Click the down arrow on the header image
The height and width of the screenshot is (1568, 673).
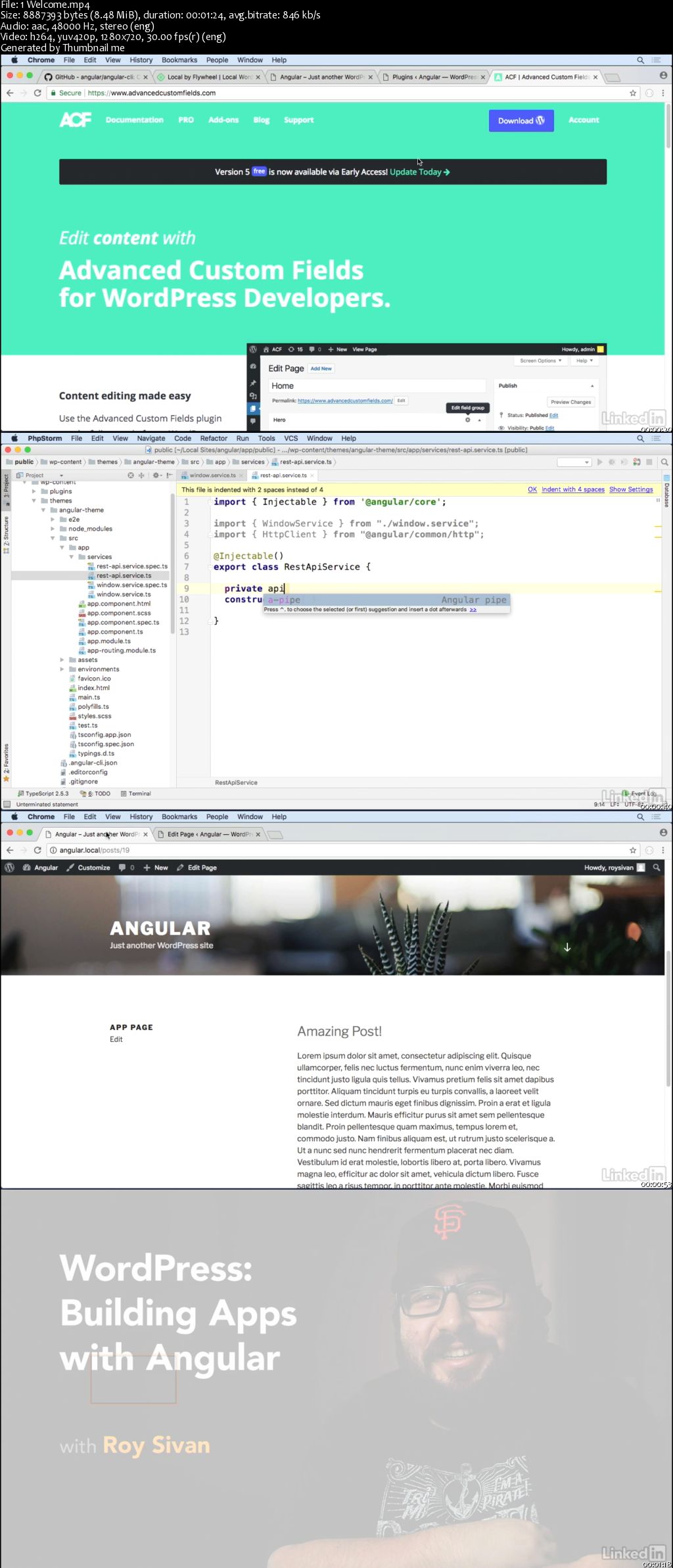pyautogui.click(x=567, y=947)
